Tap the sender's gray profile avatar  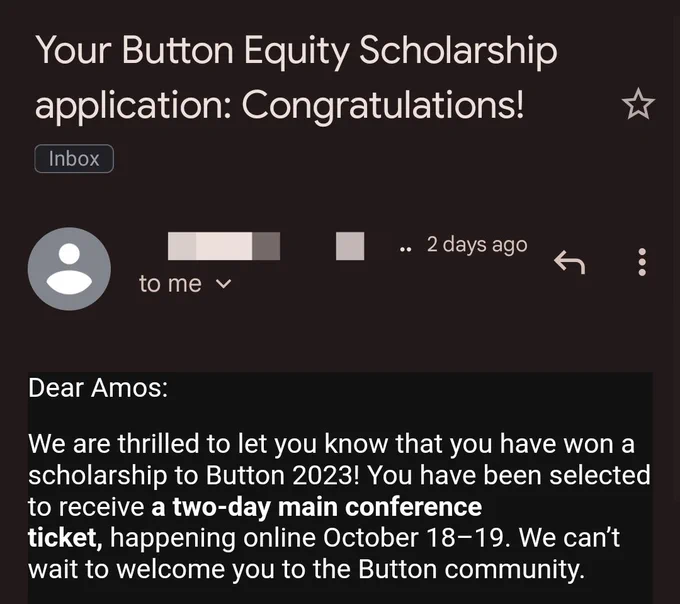point(69,269)
